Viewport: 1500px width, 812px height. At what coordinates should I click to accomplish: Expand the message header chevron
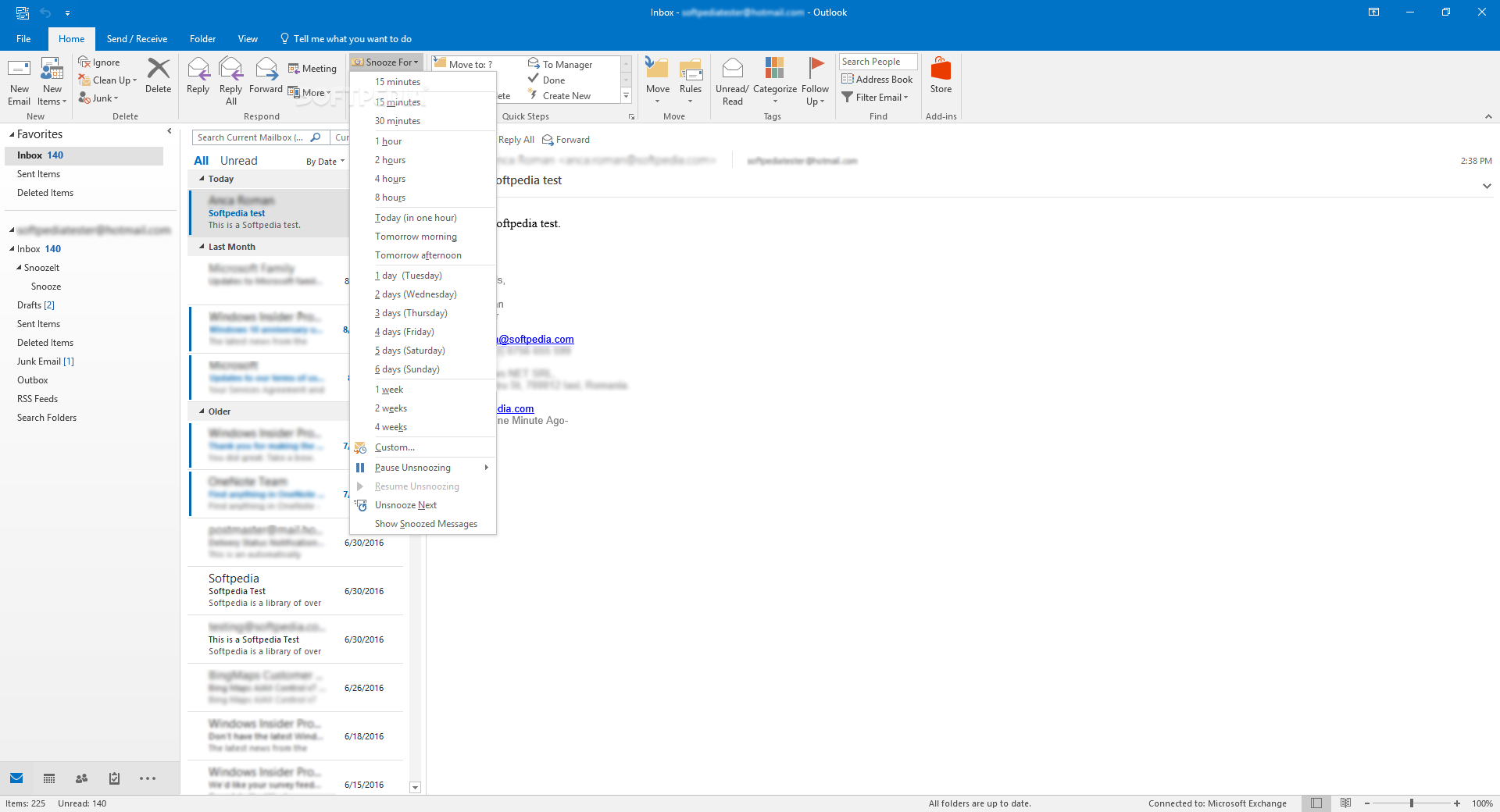tap(1487, 186)
